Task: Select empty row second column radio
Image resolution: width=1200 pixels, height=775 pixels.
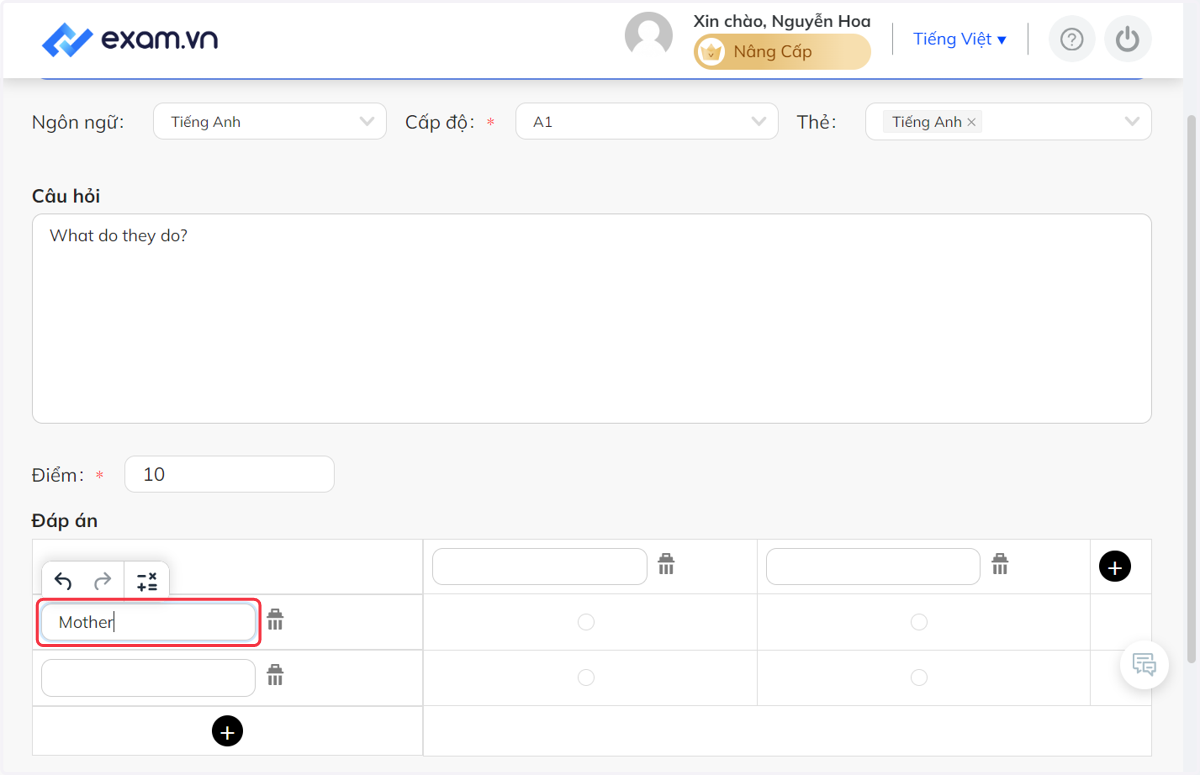Action: point(919,677)
